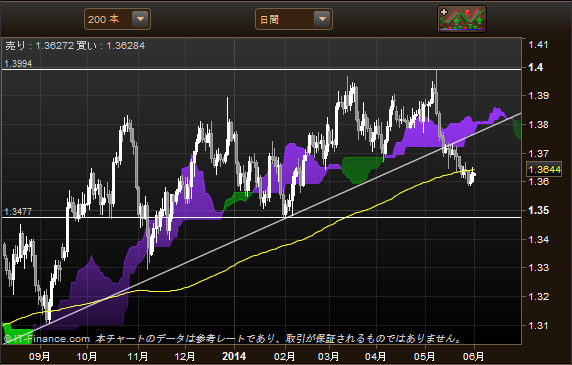Open the technical indicators chart icon
This screenshot has width=572, height=365.
point(461,19)
